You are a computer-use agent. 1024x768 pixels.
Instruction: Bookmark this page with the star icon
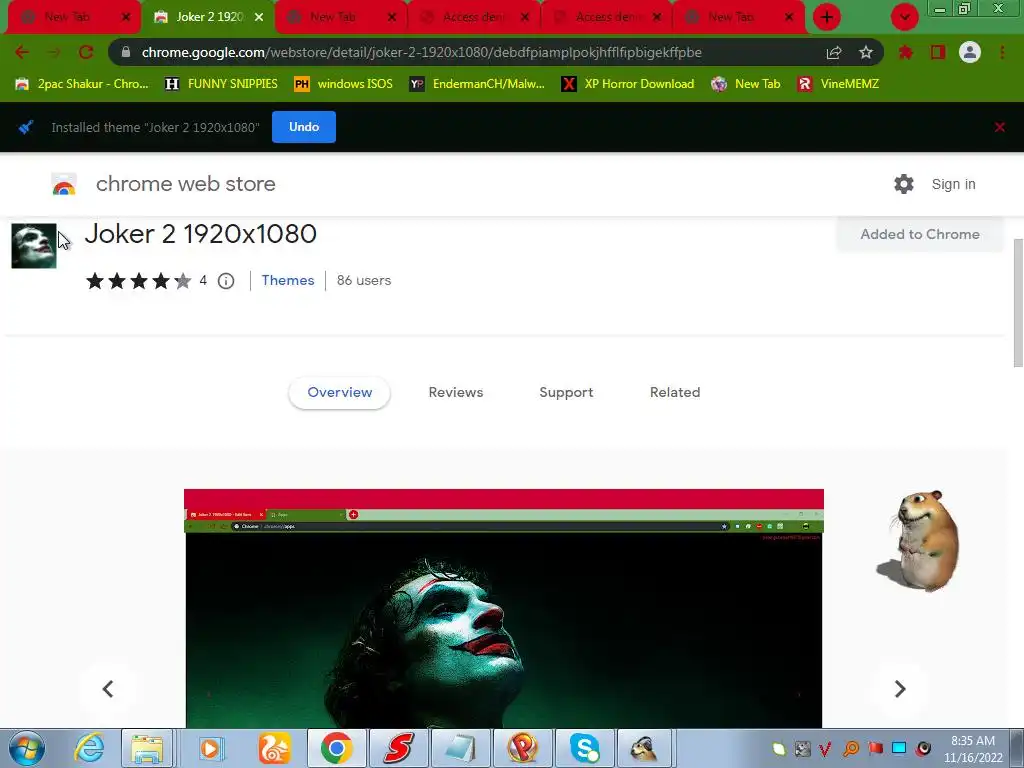click(866, 52)
